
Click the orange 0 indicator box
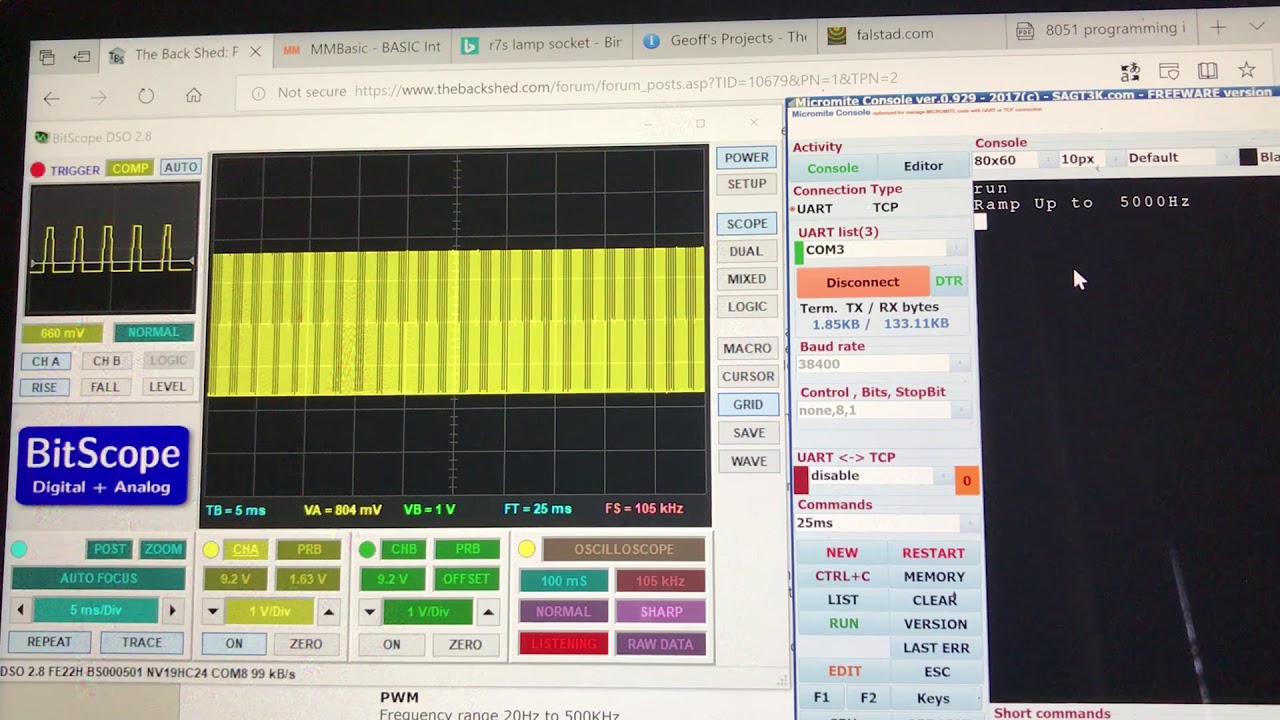(966, 481)
